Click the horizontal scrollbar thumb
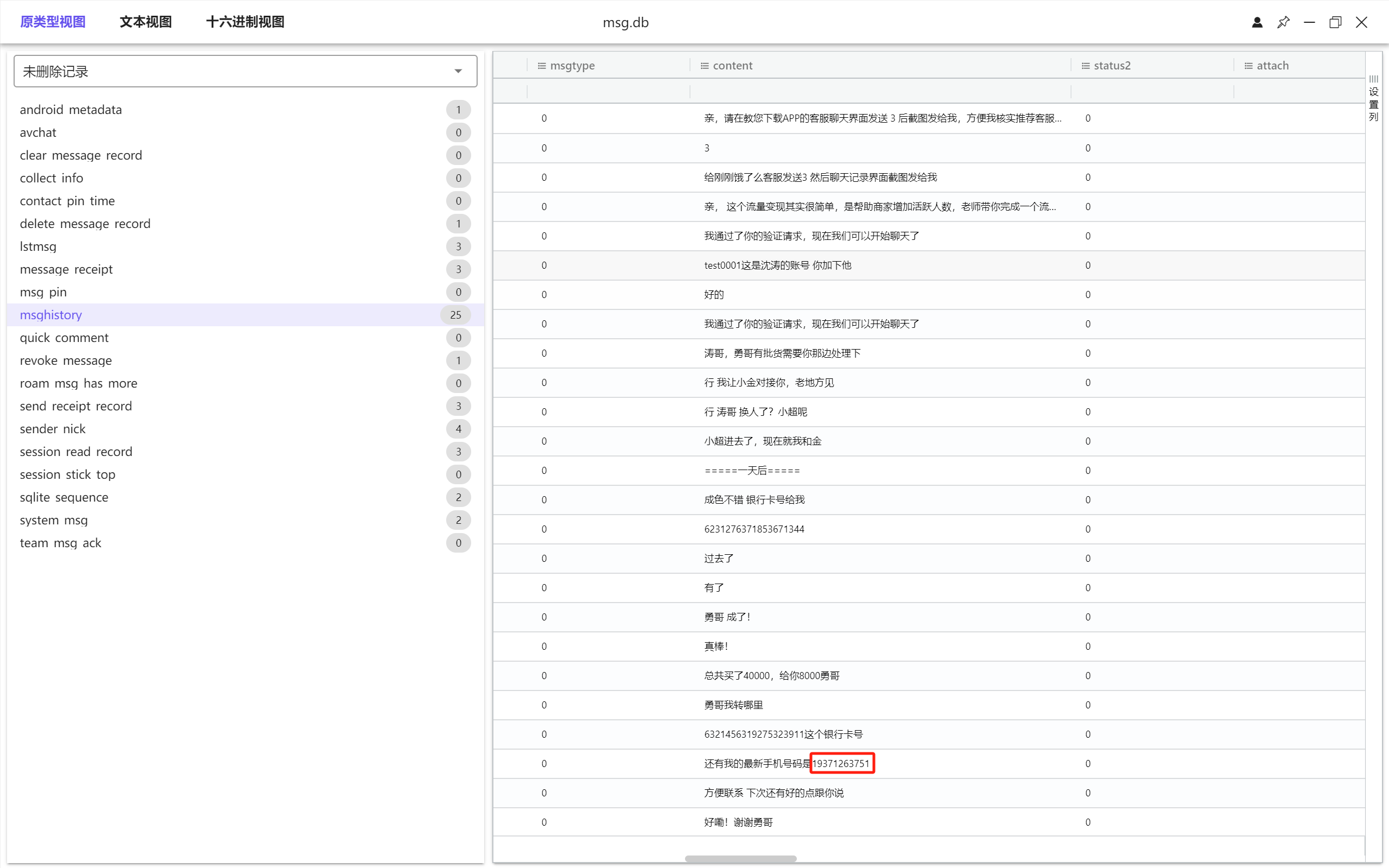This screenshot has width=1389, height=868. coord(740,859)
